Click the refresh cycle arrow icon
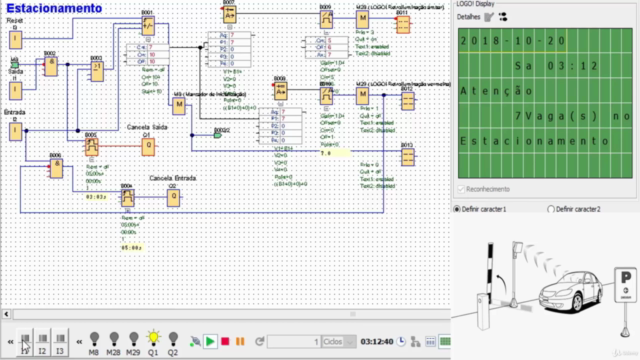Viewport: 640px width, 360px height. pyautogui.click(x=259, y=341)
